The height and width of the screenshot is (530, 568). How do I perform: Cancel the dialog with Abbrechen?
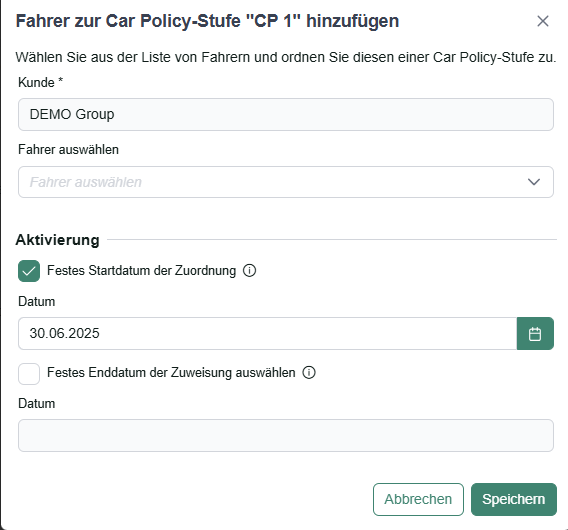tap(418, 499)
